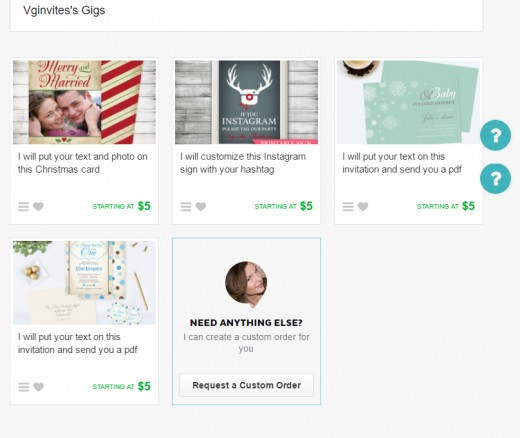520x438 pixels.
Task: Favorite the Christmas card gig with heart icon
Action: click(x=38, y=206)
